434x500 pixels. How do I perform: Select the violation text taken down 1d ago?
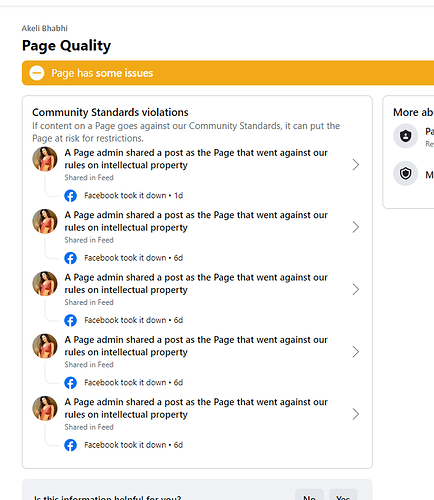click(x=196, y=159)
